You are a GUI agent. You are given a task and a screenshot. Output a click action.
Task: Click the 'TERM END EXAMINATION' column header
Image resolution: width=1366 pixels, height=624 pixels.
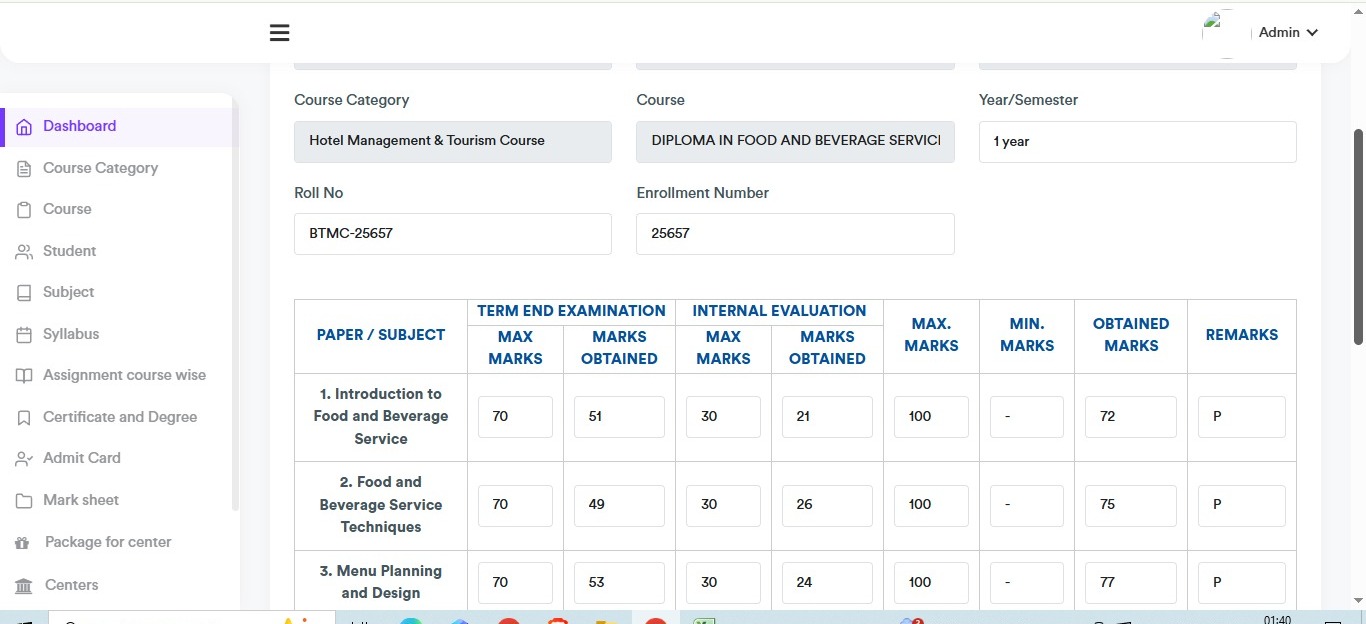571,311
